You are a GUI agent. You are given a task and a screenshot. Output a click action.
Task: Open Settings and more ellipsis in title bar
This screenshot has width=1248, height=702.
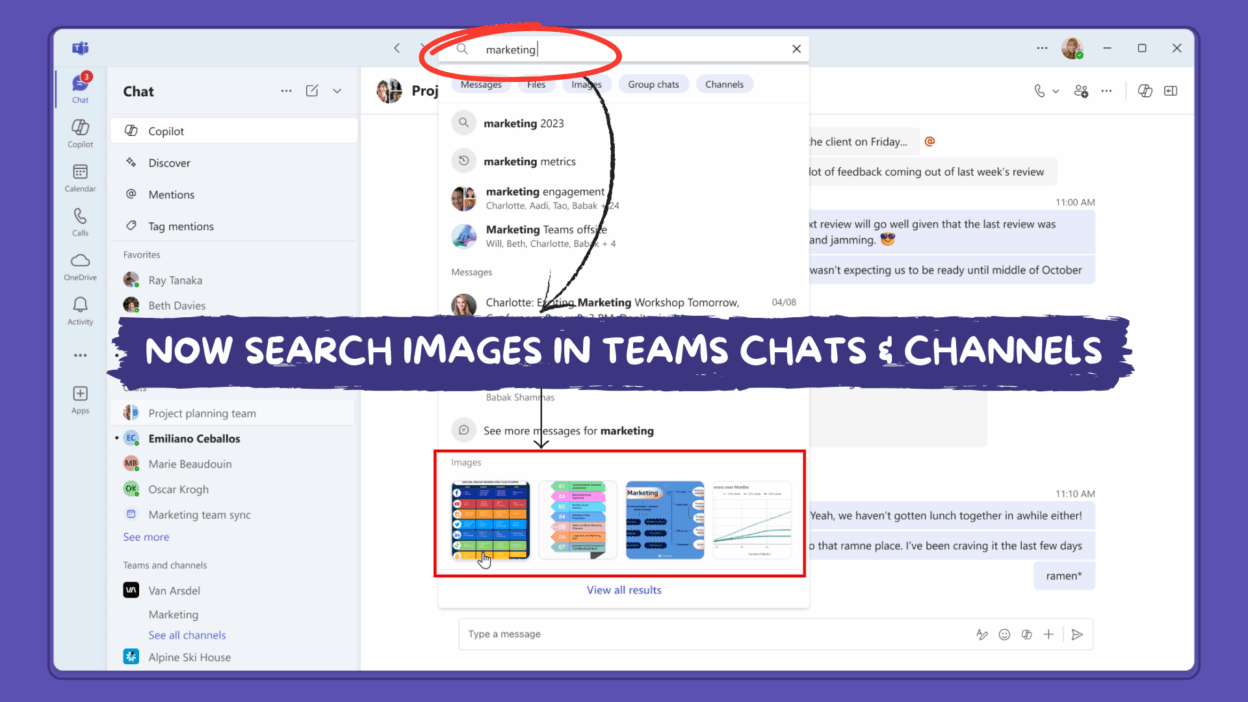[x=1043, y=48]
